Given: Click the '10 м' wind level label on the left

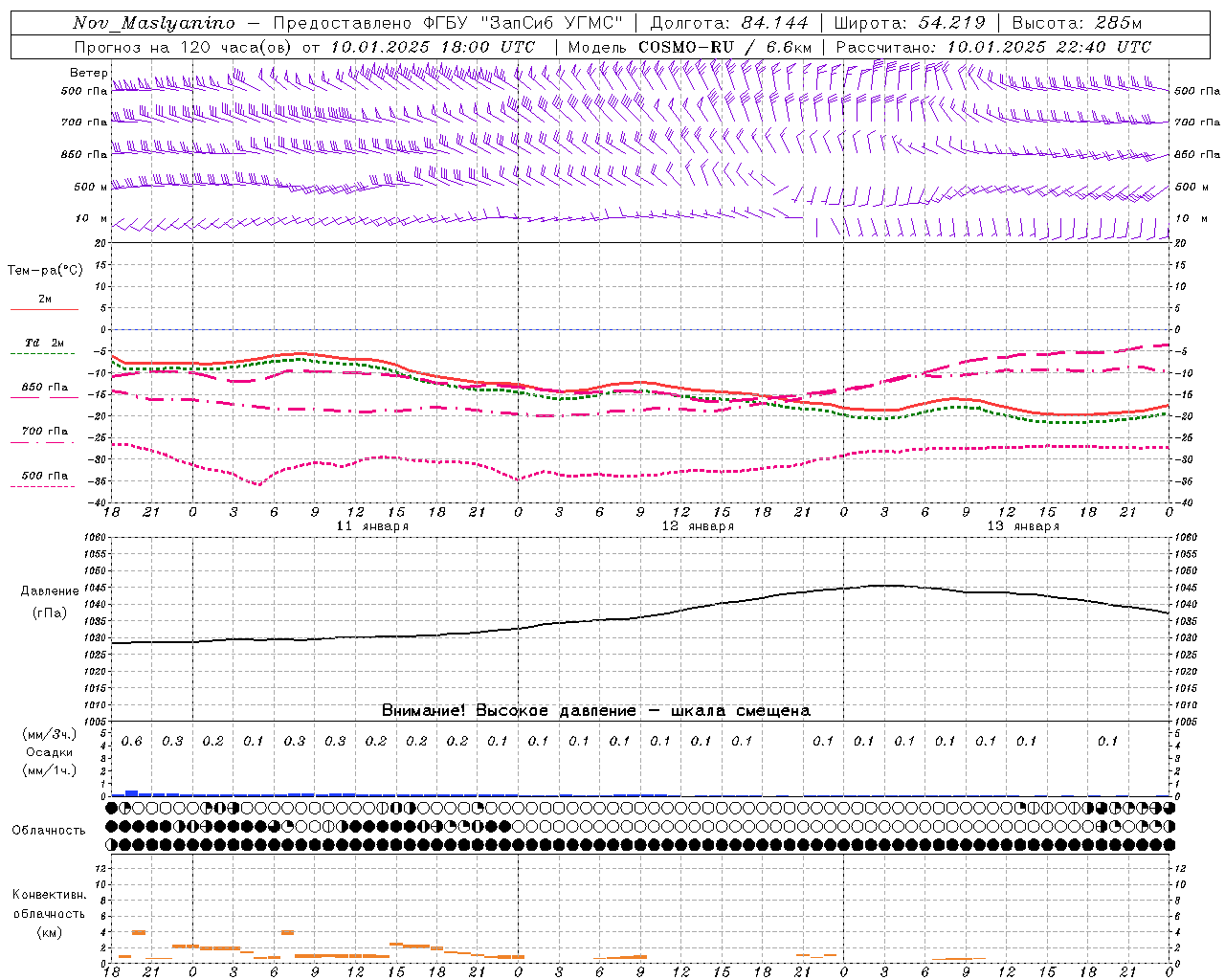Looking at the screenshot, I should (91, 219).
